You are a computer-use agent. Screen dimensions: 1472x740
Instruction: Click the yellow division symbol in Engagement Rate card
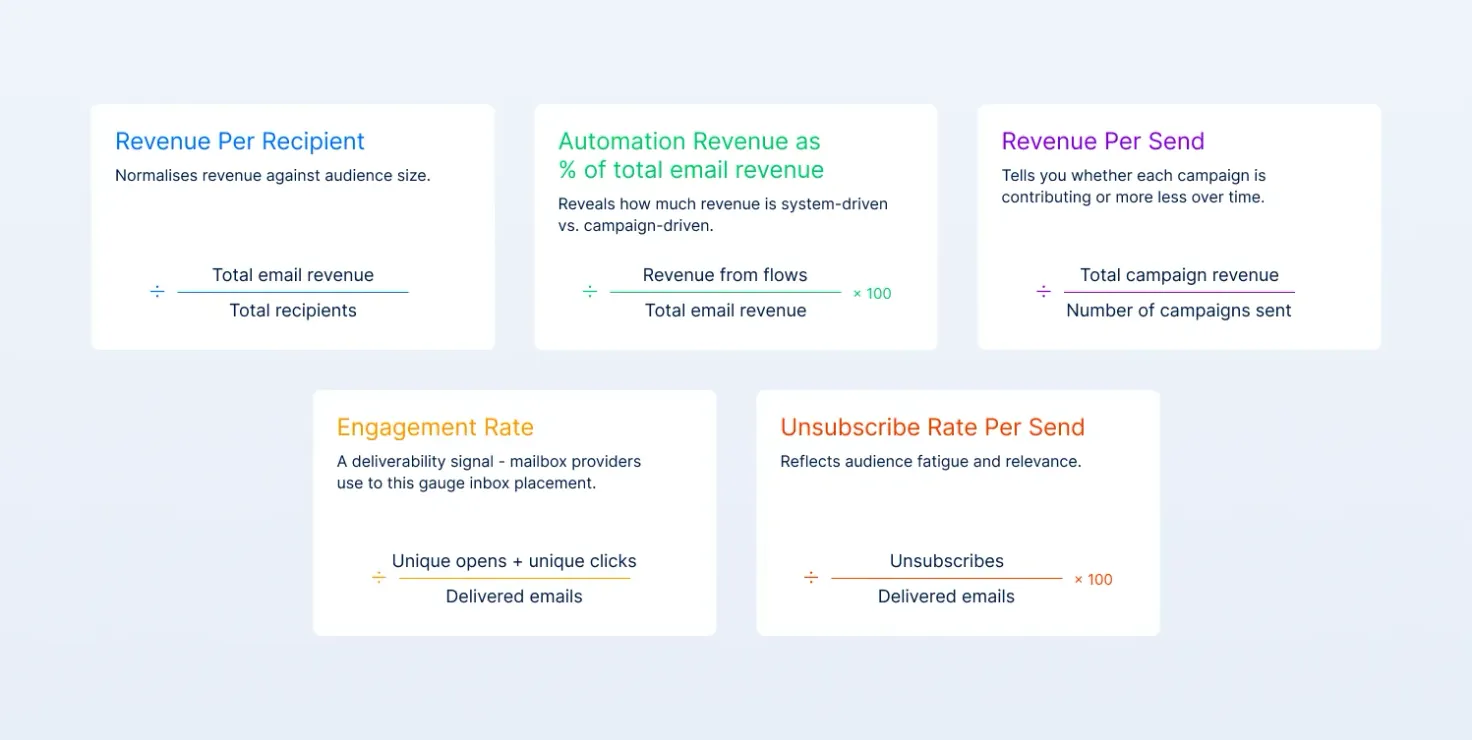(x=379, y=578)
